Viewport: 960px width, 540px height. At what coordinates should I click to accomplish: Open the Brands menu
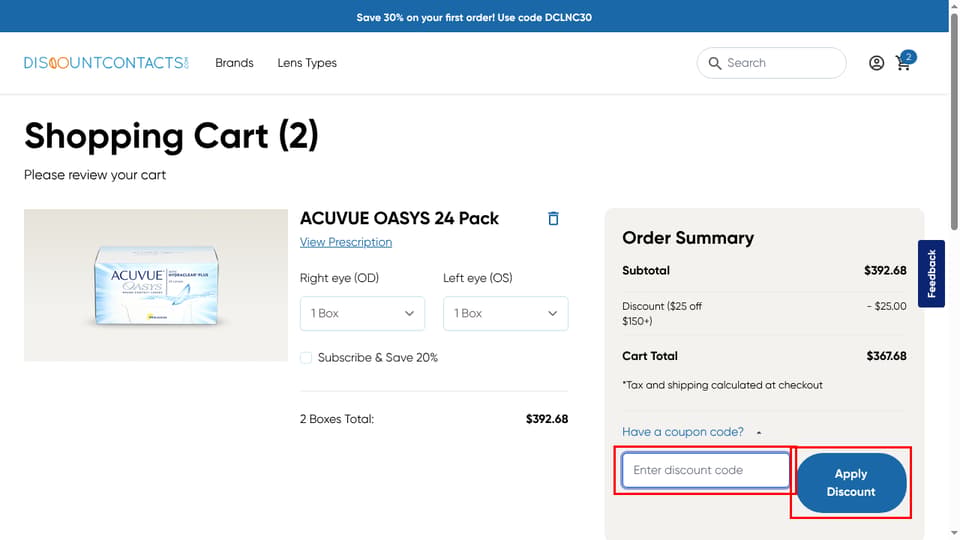click(234, 63)
